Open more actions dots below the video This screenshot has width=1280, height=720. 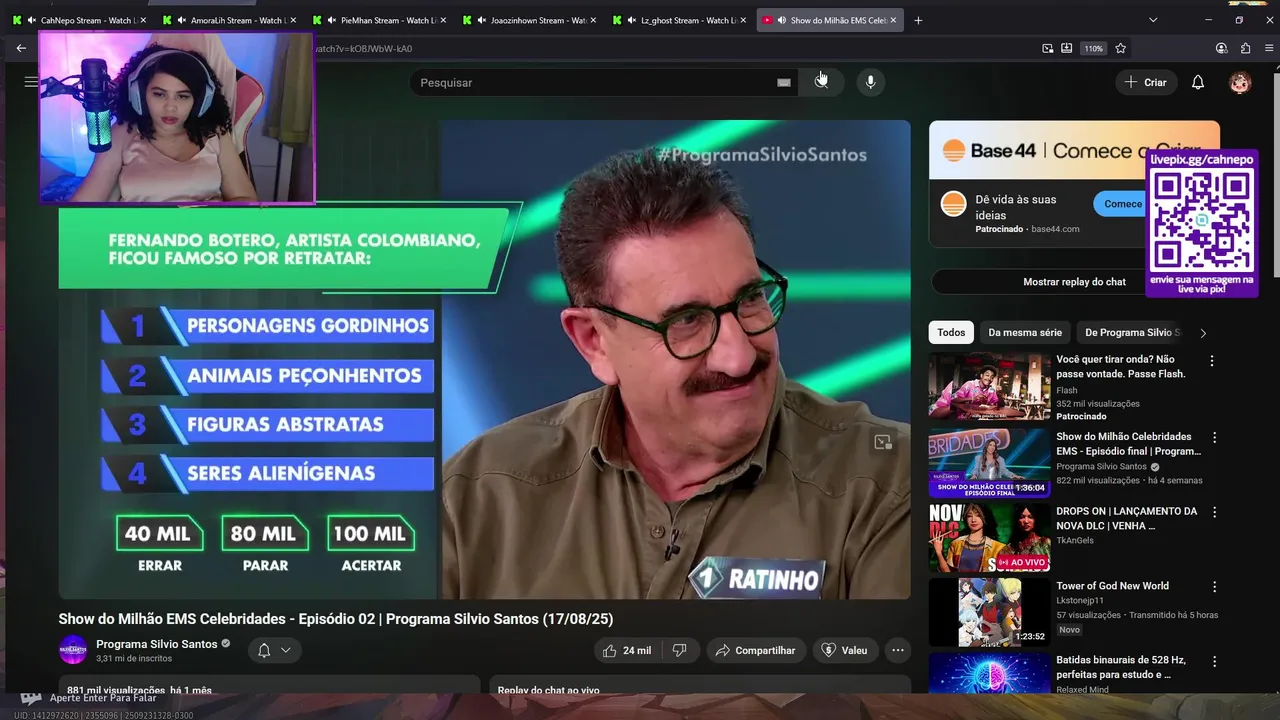[x=898, y=650]
